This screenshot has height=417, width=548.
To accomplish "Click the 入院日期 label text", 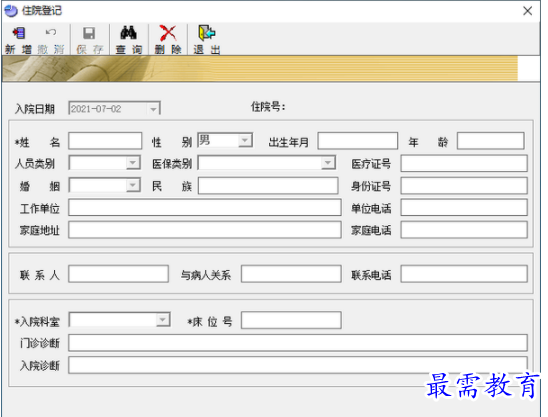I will click(35, 109).
